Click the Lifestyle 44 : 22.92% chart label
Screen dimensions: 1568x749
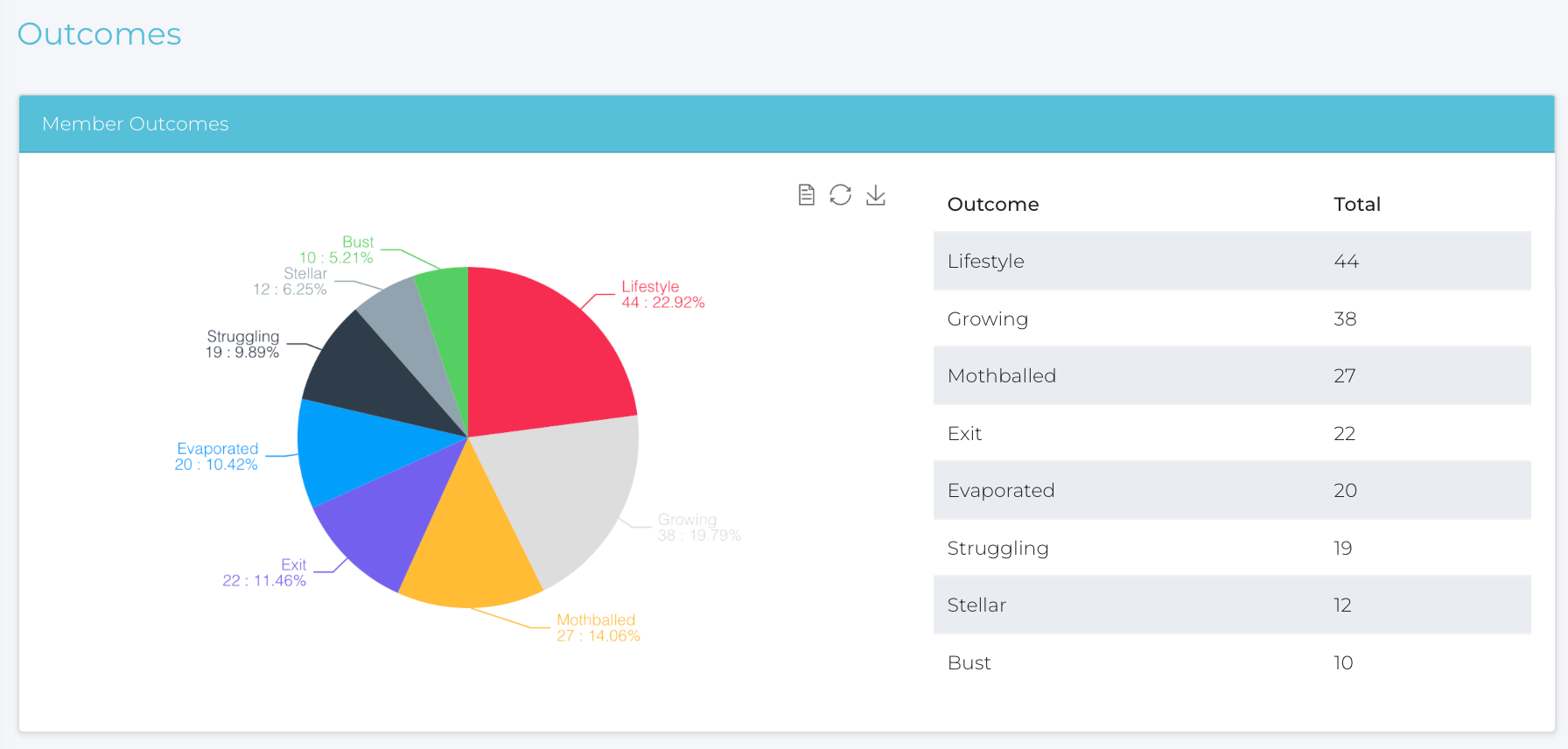coord(662,295)
